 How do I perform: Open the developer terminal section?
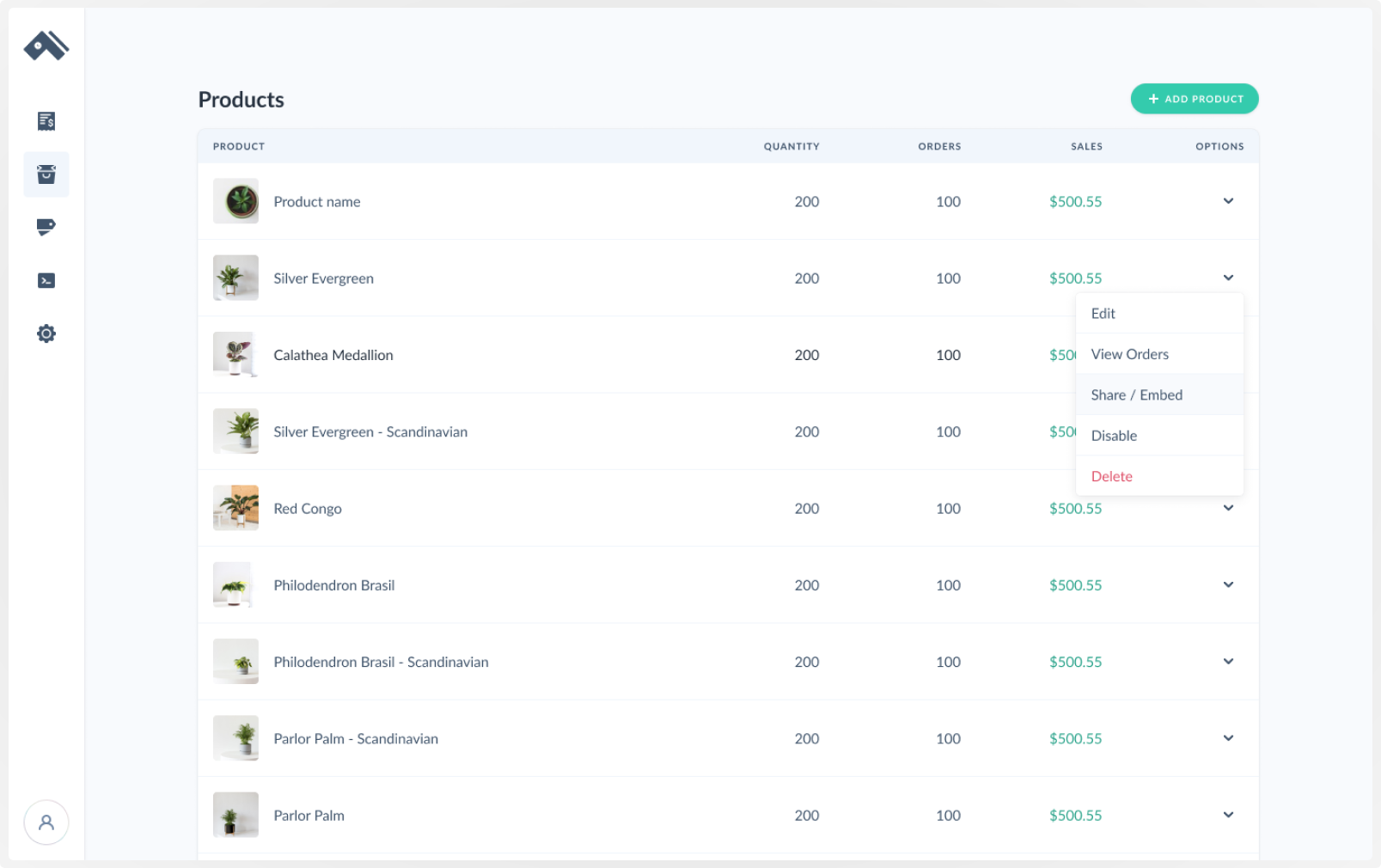click(46, 280)
